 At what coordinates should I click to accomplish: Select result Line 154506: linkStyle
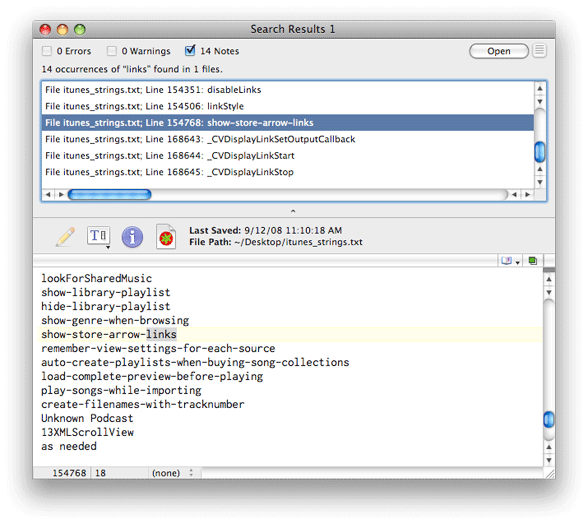click(x=287, y=106)
